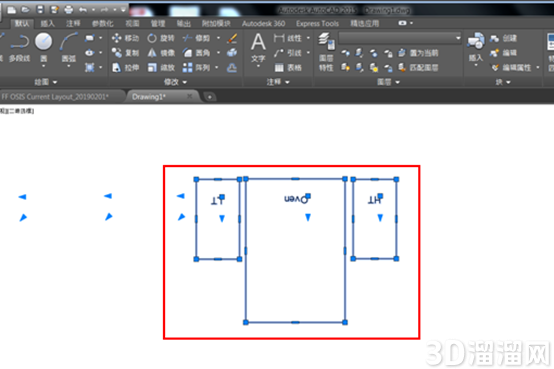
Task: Click the grip on the Oven text
Action: [308, 196]
